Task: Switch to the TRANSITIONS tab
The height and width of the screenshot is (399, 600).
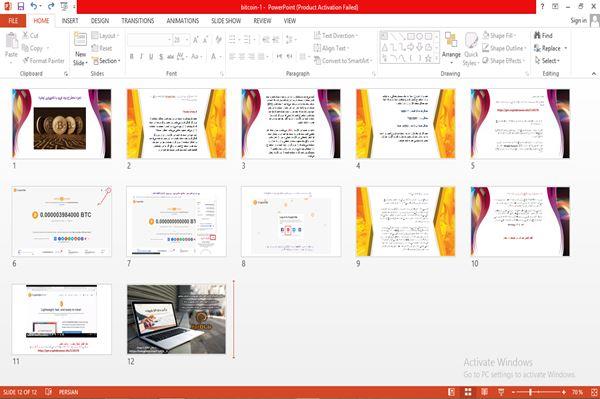Action: click(x=138, y=21)
